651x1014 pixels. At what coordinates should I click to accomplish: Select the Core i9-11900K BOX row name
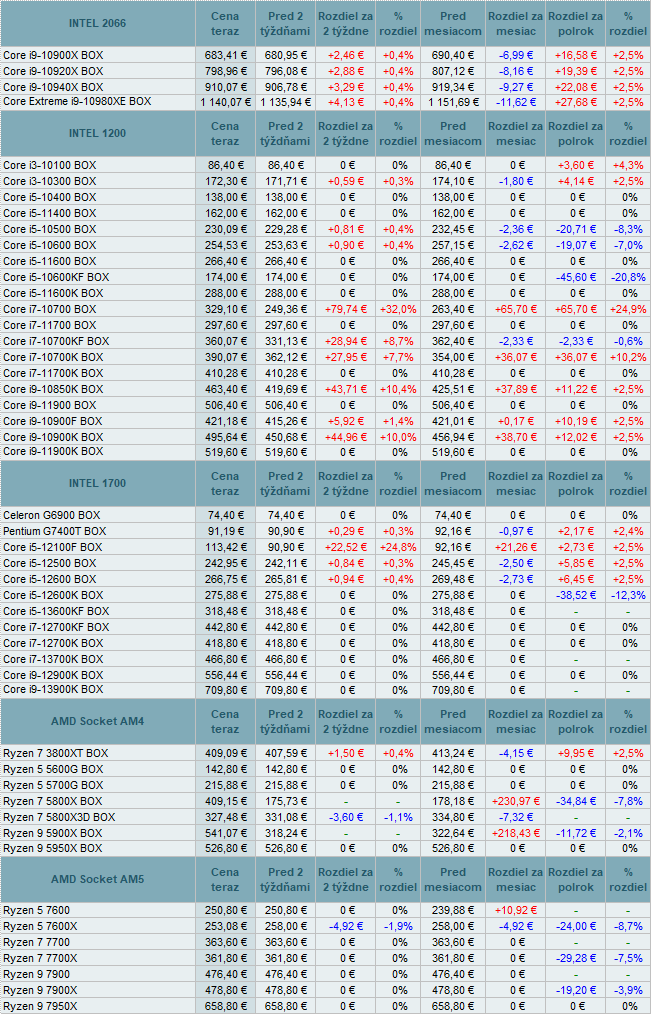(53, 451)
